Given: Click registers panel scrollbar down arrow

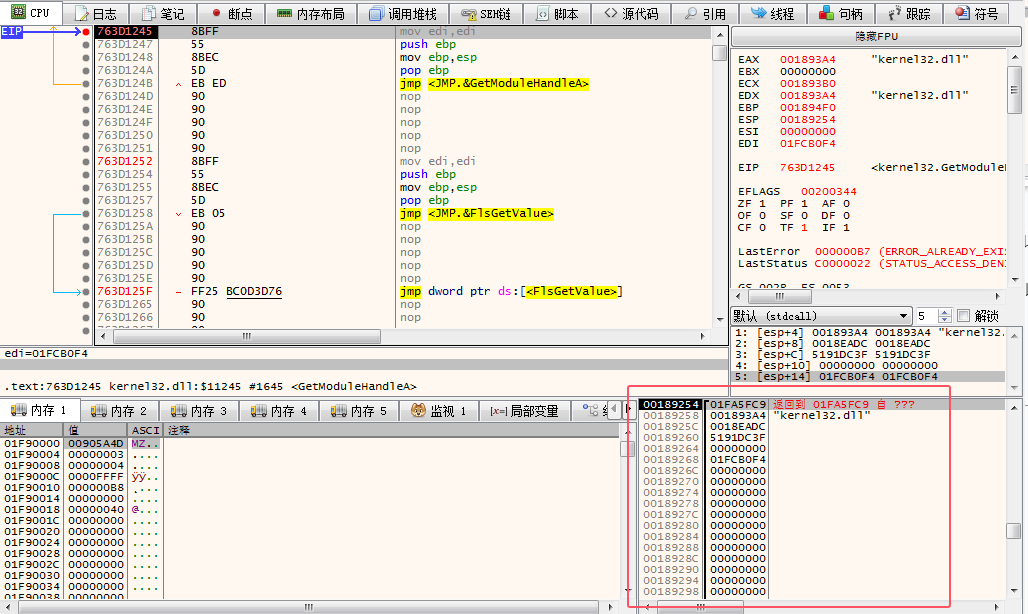Looking at the screenshot, I should click(1015, 280).
